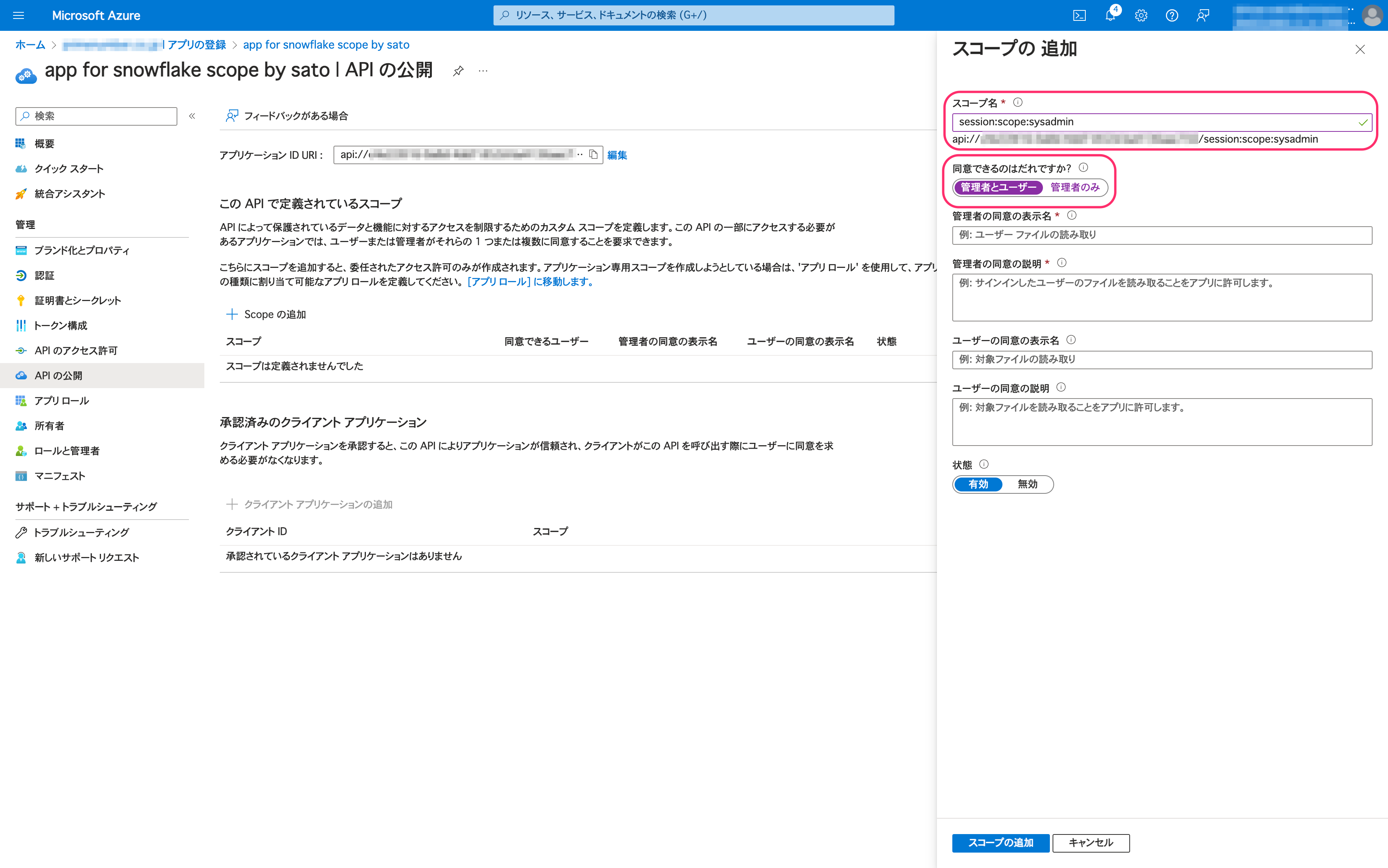Open the more options ellipsis beside title

(x=483, y=71)
